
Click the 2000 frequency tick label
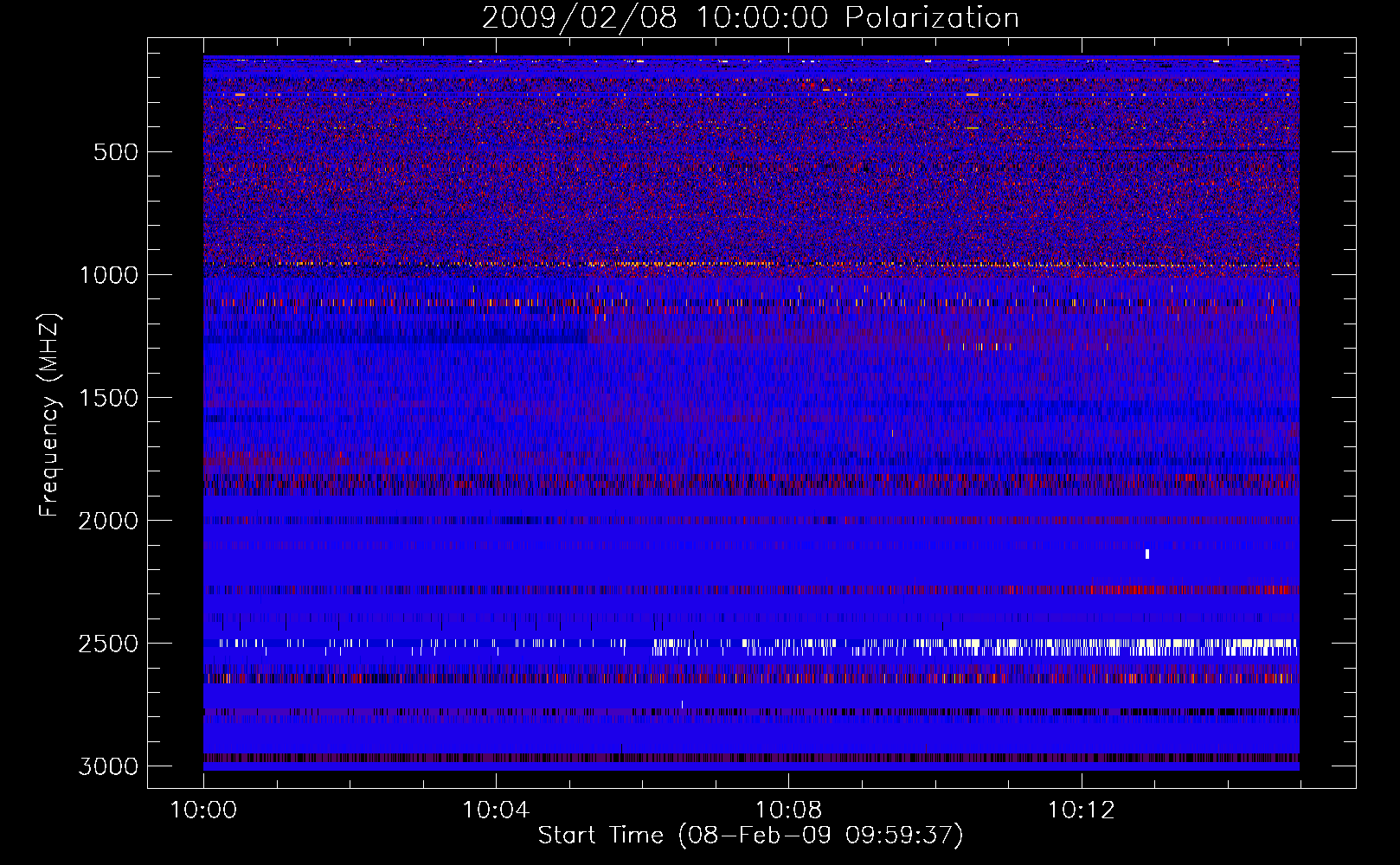pos(108,521)
